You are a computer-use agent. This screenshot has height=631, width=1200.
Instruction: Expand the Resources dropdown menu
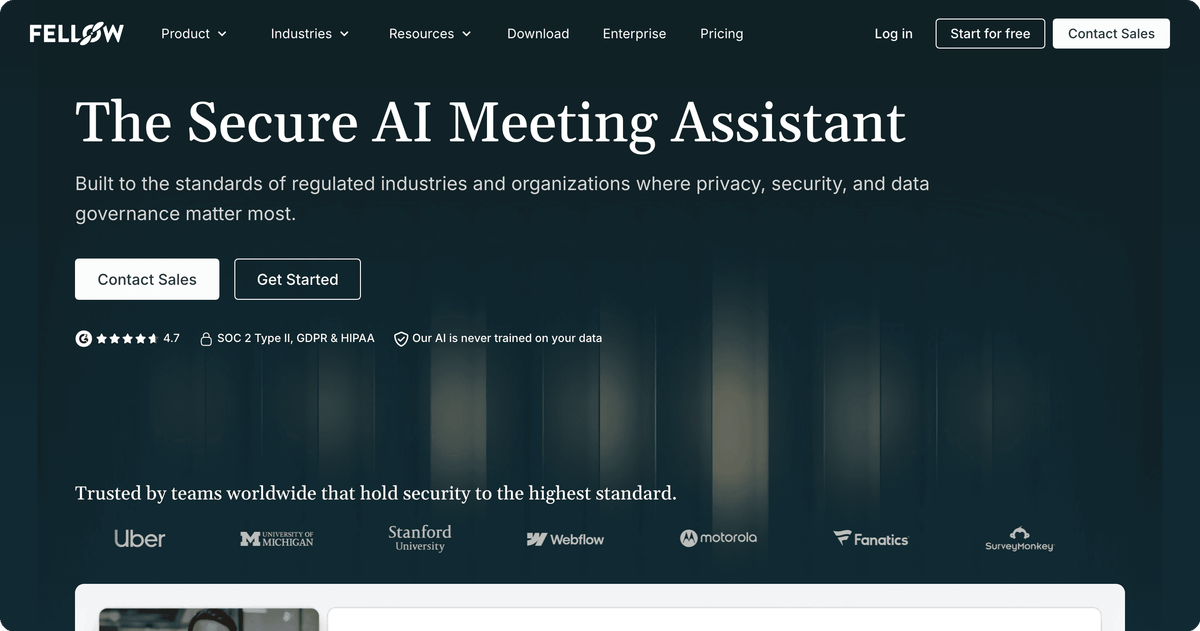[x=429, y=34]
